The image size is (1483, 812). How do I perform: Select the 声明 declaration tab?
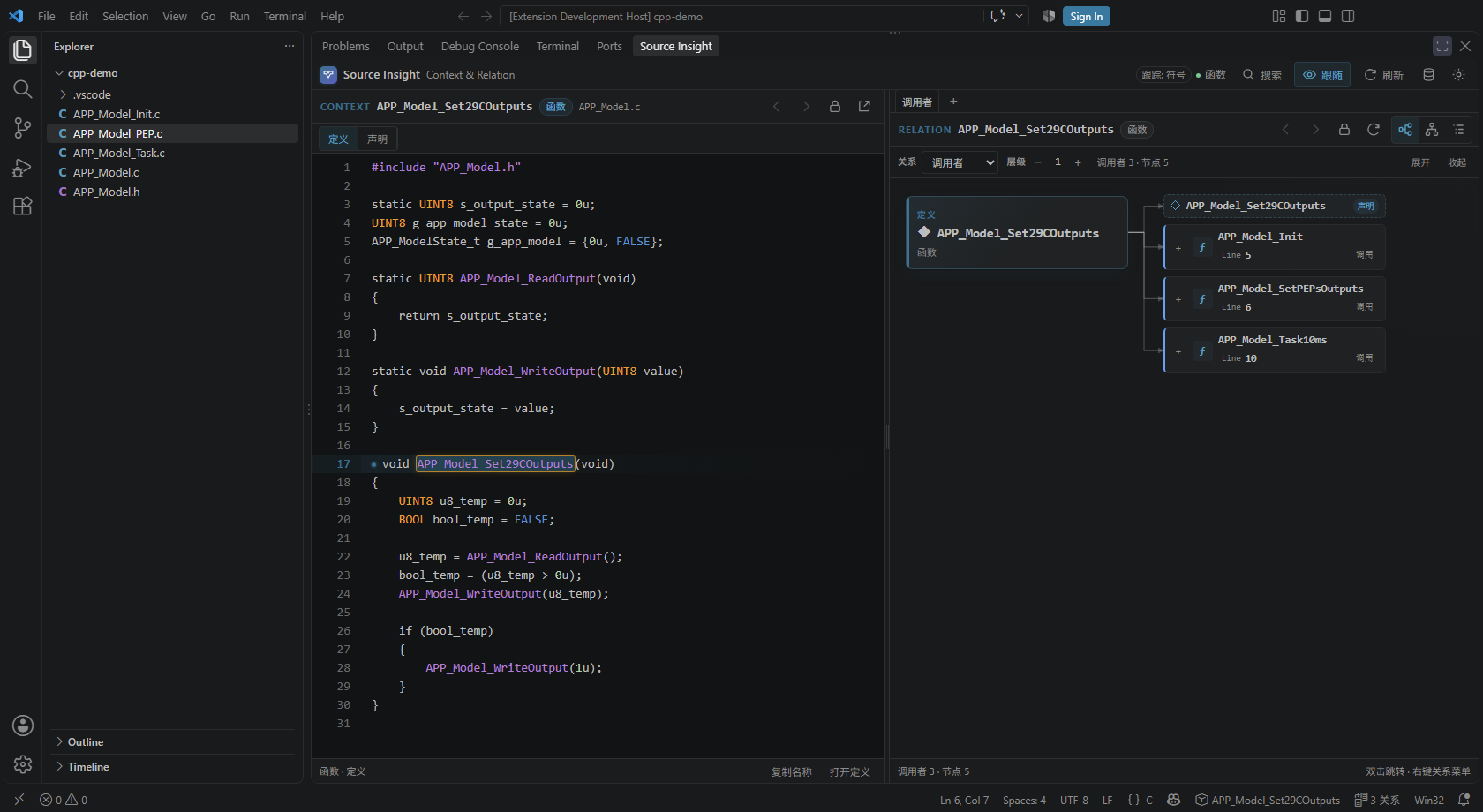point(378,139)
